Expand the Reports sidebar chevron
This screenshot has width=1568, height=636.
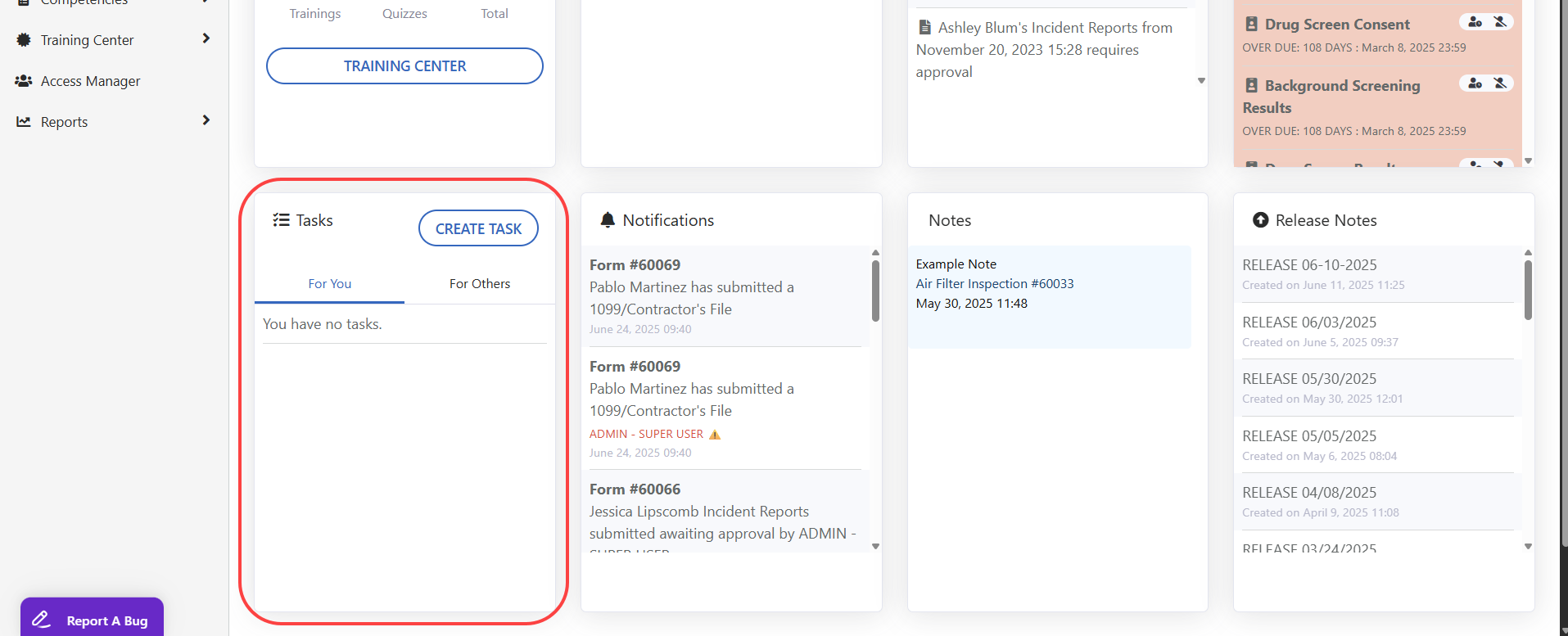click(x=206, y=121)
